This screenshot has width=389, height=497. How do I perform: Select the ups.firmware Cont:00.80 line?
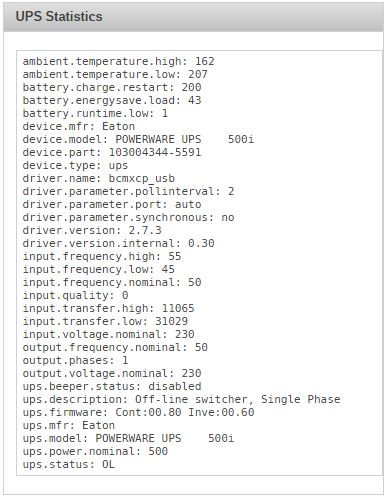(138, 412)
